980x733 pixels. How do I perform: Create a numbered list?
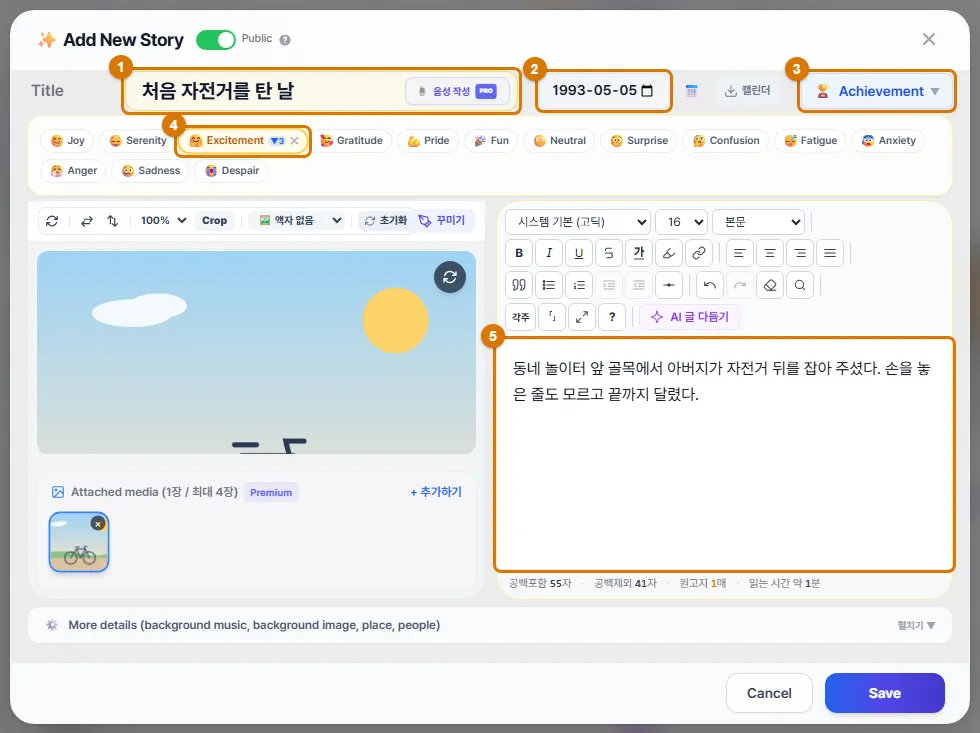579,285
